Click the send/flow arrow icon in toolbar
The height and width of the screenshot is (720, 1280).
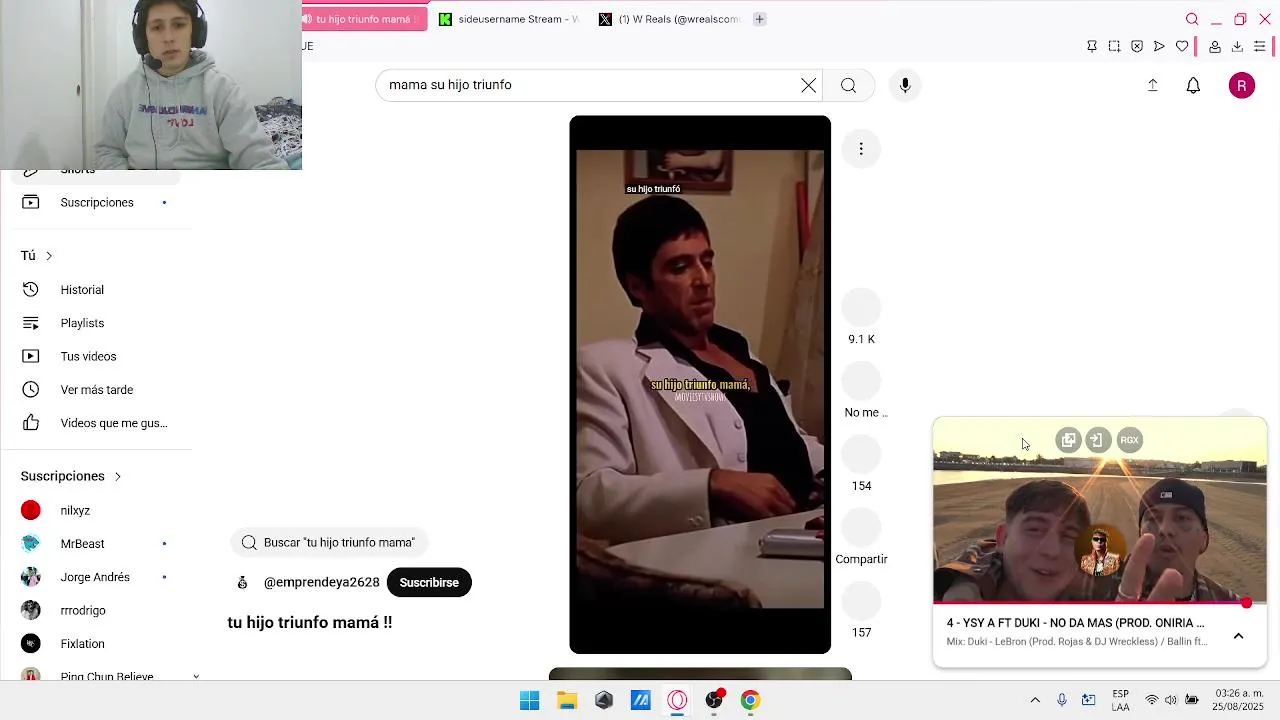[1159, 46]
